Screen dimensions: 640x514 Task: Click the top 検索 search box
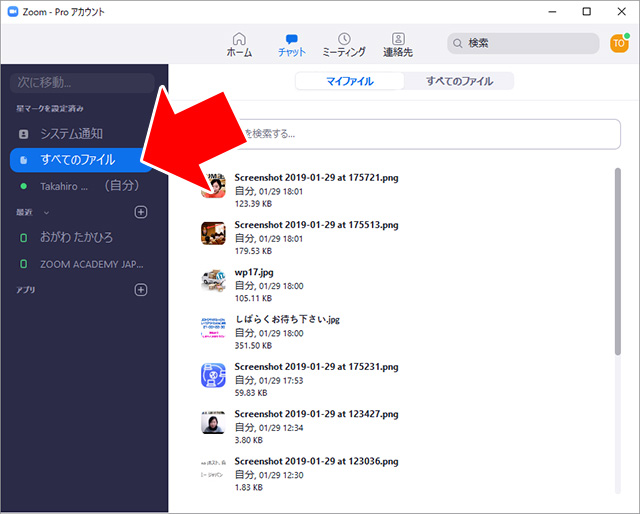coord(525,44)
